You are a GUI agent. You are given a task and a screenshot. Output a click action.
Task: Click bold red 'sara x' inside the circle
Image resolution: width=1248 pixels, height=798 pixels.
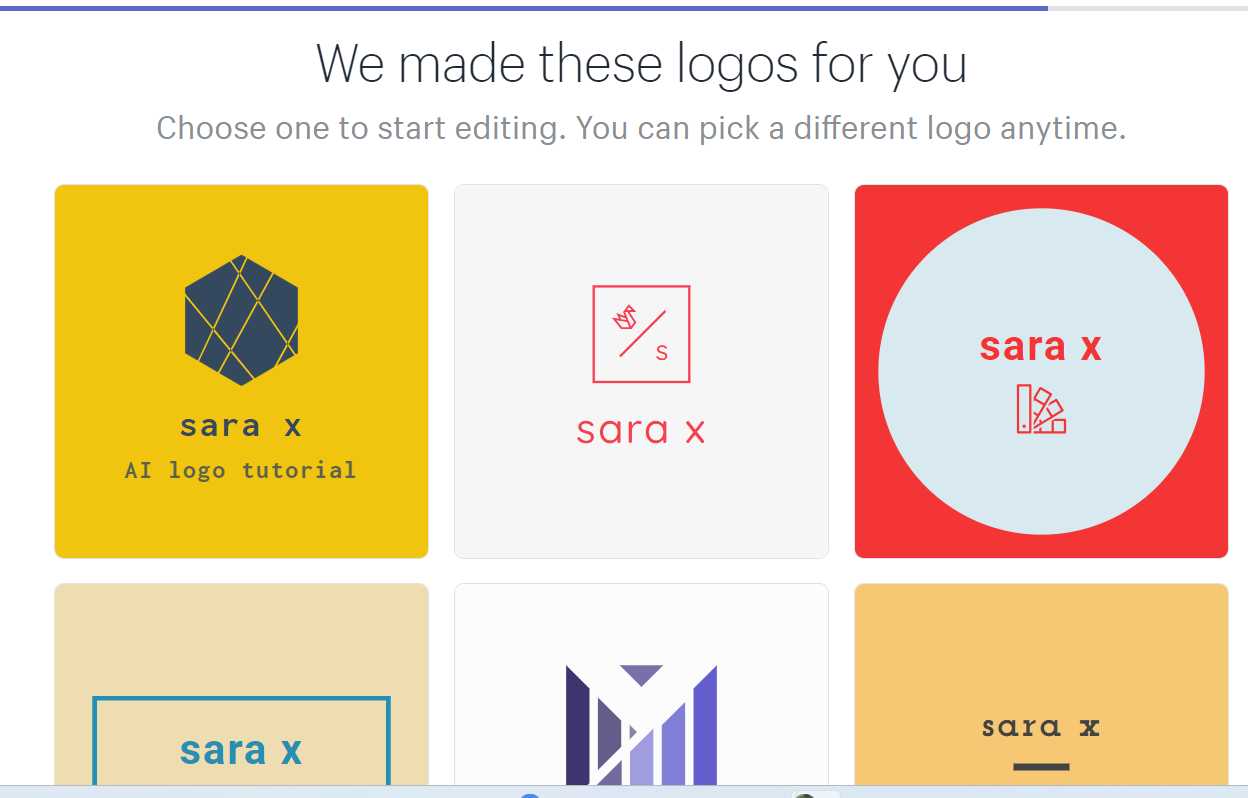pos(1040,347)
